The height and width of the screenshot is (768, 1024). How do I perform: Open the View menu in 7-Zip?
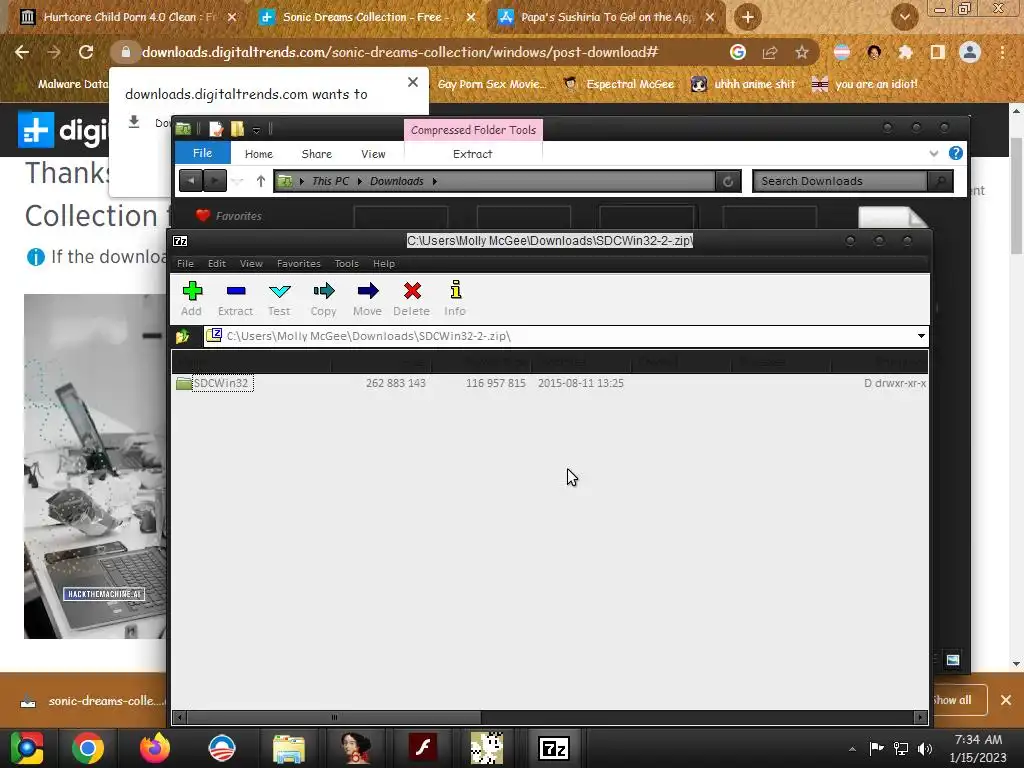tap(251, 264)
